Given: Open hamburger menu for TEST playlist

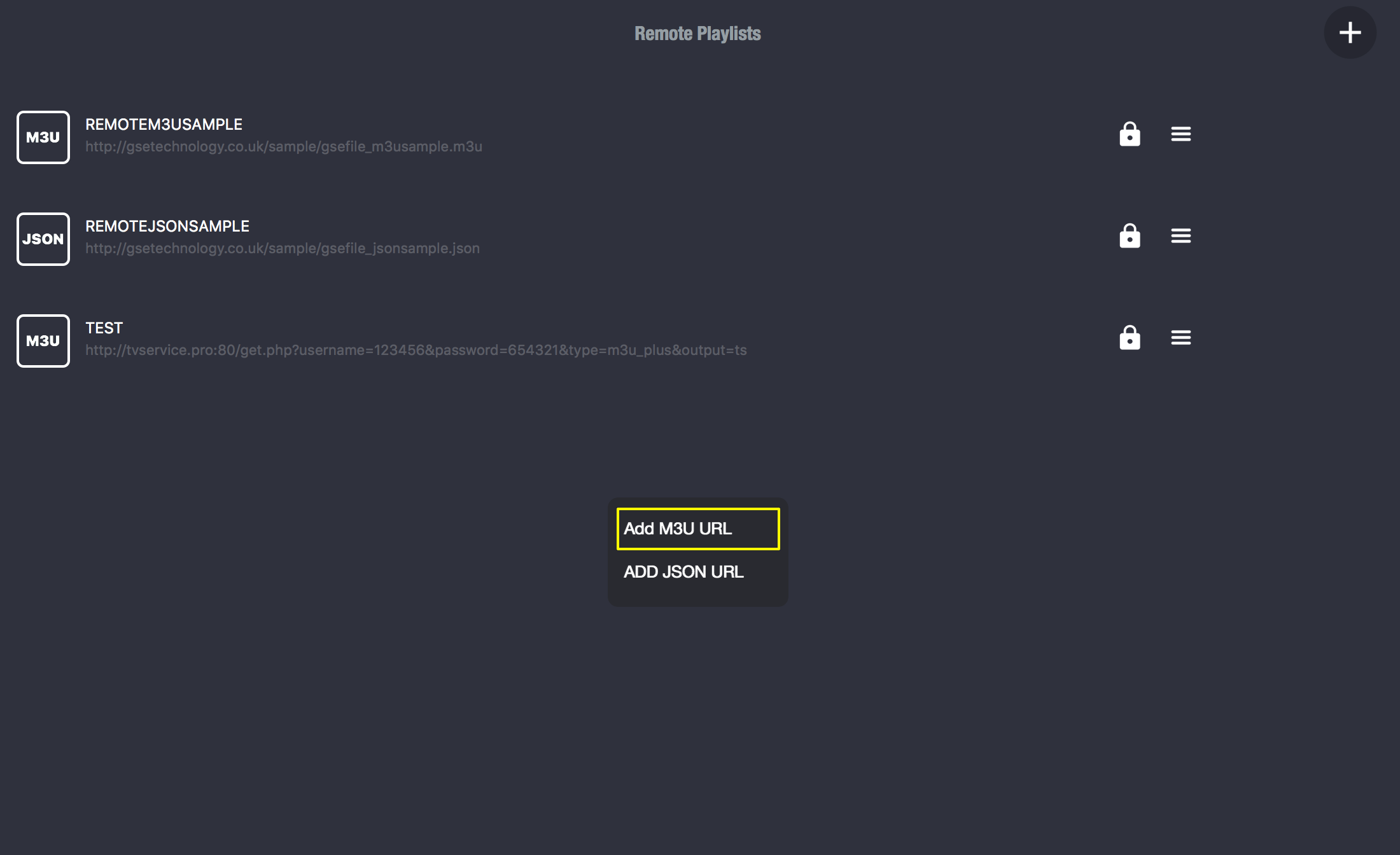Looking at the screenshot, I should point(1180,338).
